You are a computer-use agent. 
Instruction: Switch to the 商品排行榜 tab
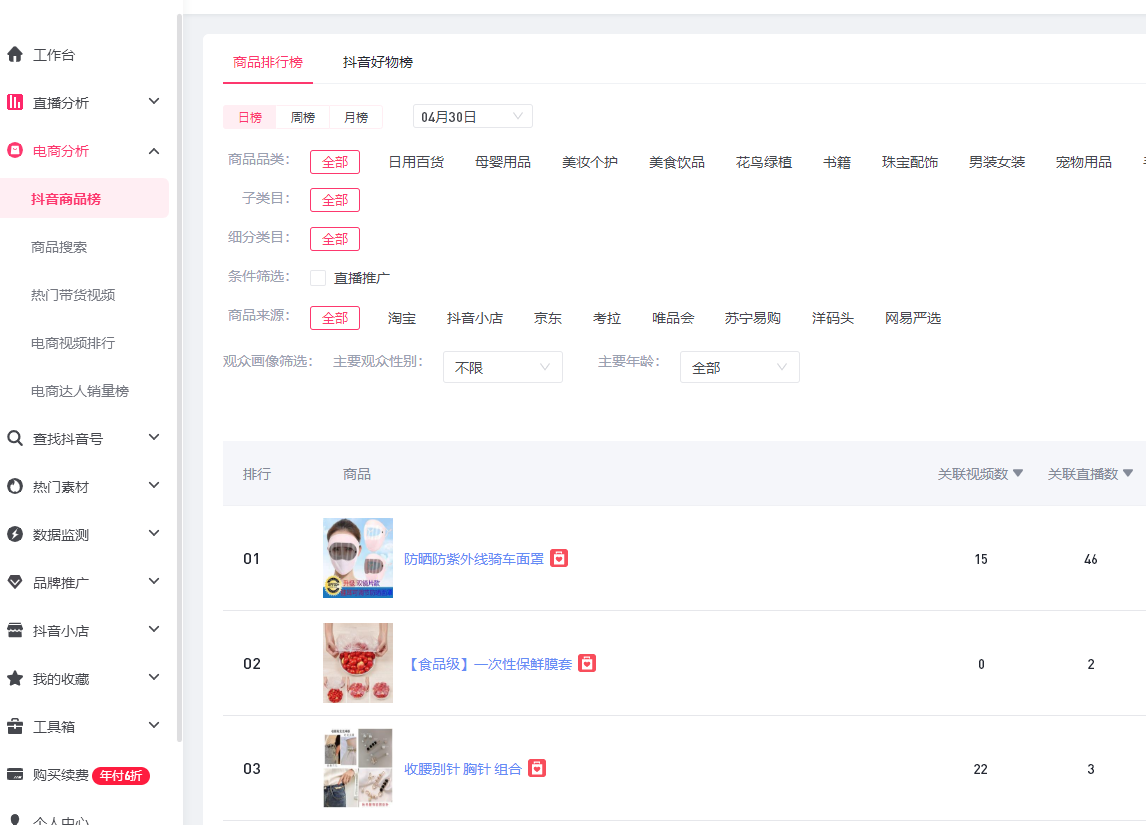pos(267,62)
